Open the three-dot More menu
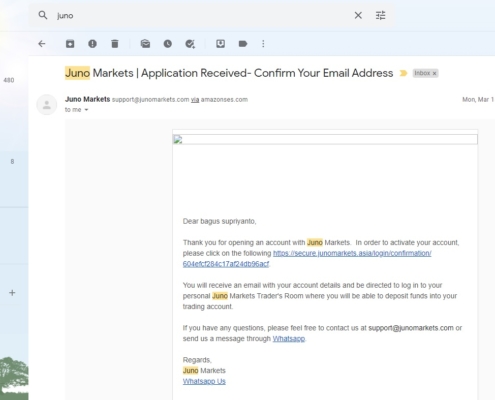This screenshot has width=495, height=400. [263, 44]
